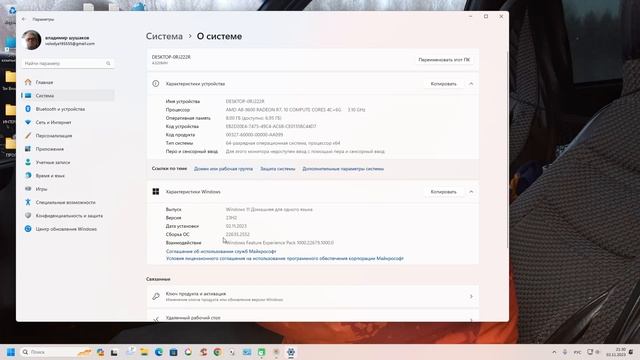
Task: Click the user profile avatar picture
Action: [x=31, y=40]
